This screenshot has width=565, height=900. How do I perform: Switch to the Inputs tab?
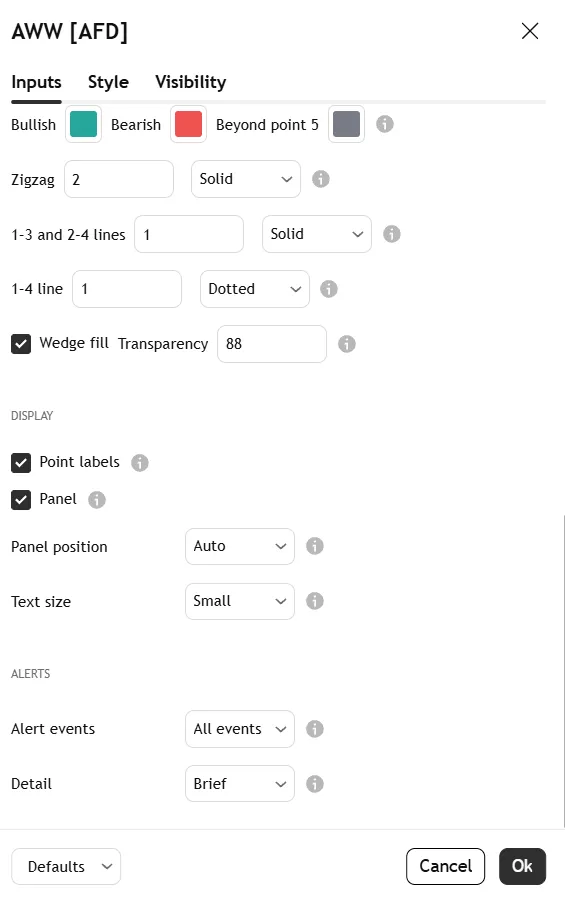[x=36, y=82]
